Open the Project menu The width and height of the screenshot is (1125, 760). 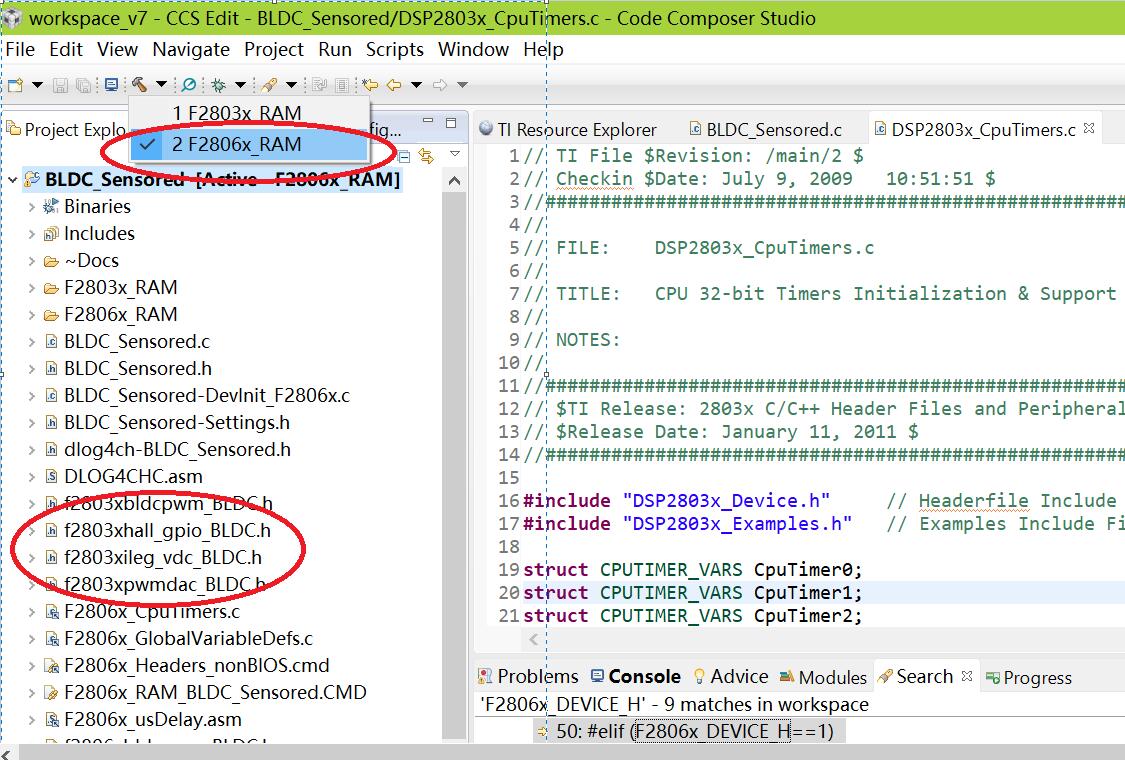pos(274,50)
